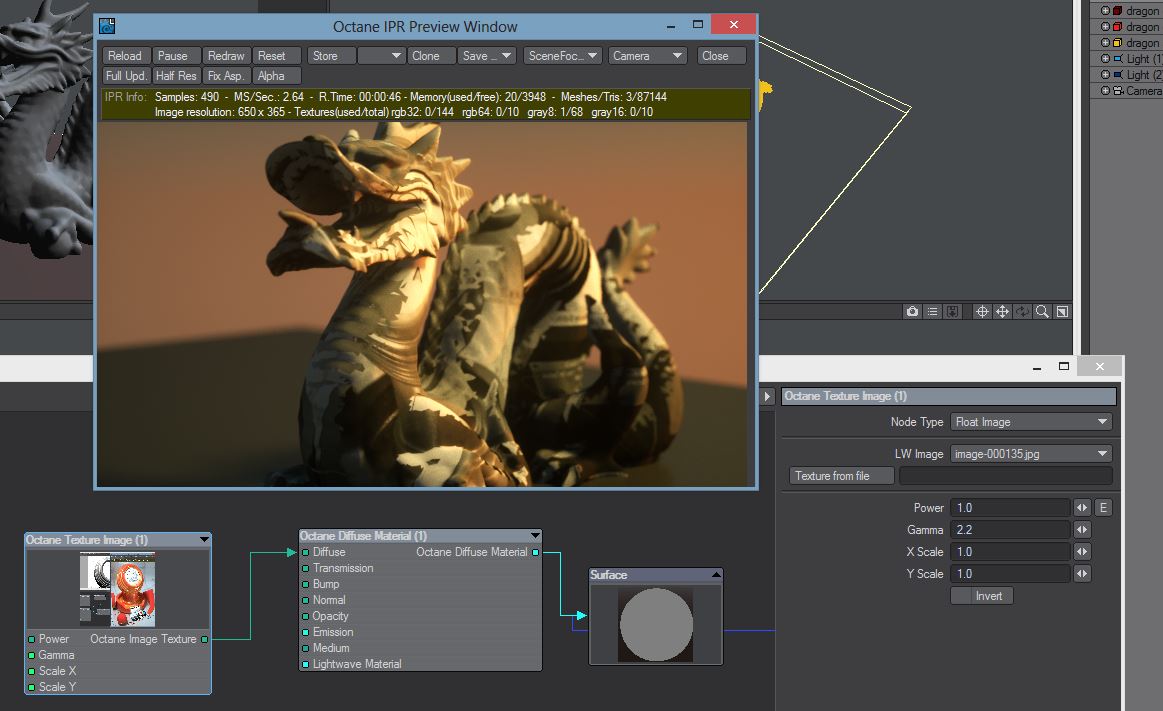Toggle Half Res rendering
The height and width of the screenshot is (711, 1163).
[x=176, y=76]
